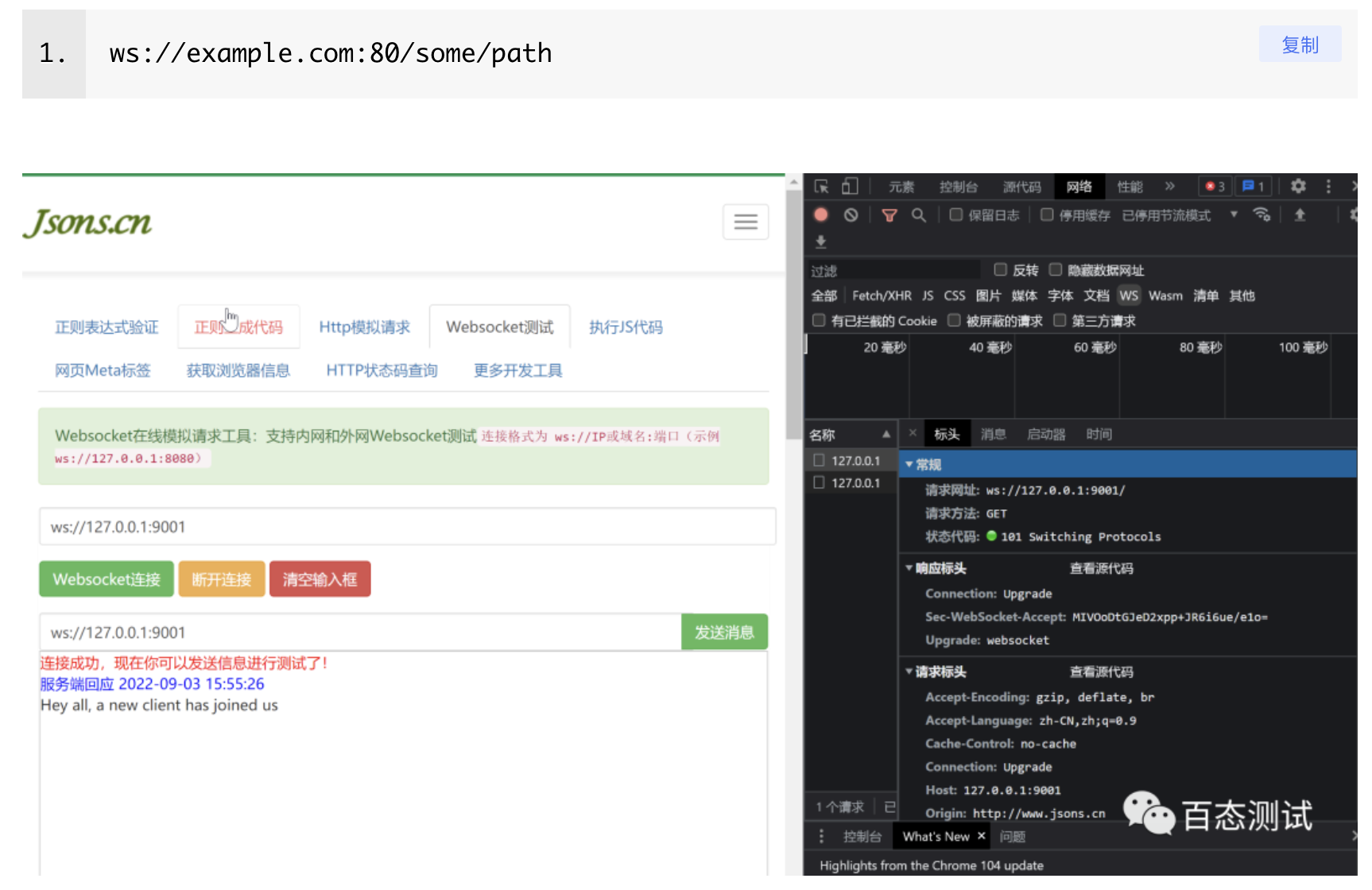This screenshot has height=890, width=1372.
Task: Filter requests by Wasm type
Action: tap(1165, 296)
